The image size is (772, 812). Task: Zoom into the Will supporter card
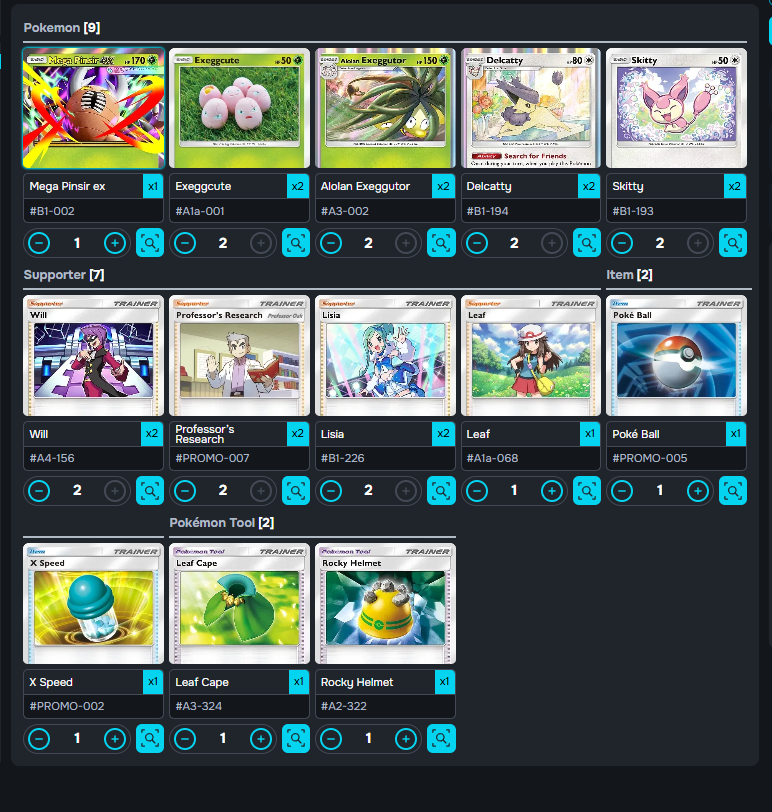(x=150, y=490)
